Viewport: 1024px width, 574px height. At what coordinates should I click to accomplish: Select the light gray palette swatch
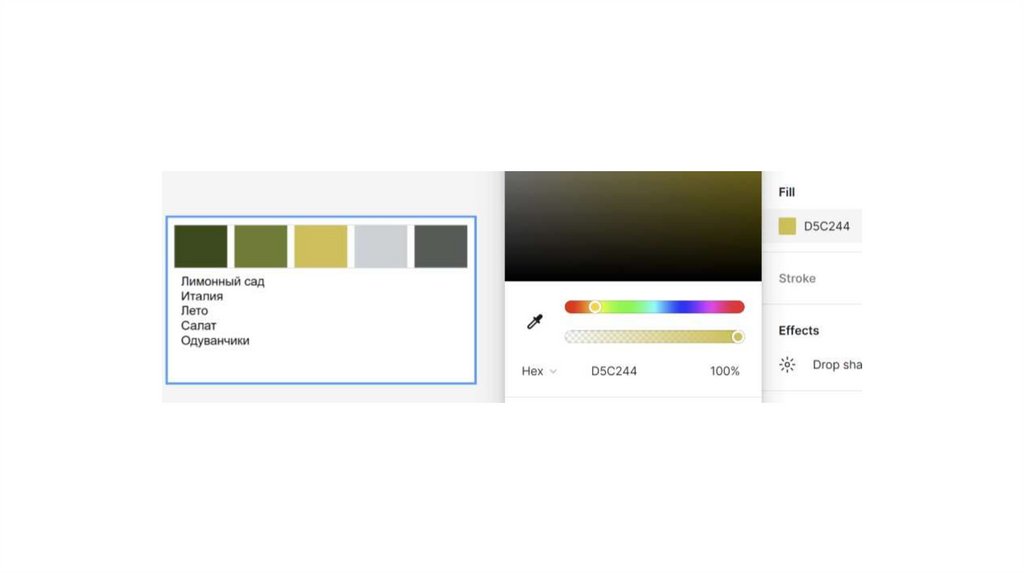click(381, 246)
